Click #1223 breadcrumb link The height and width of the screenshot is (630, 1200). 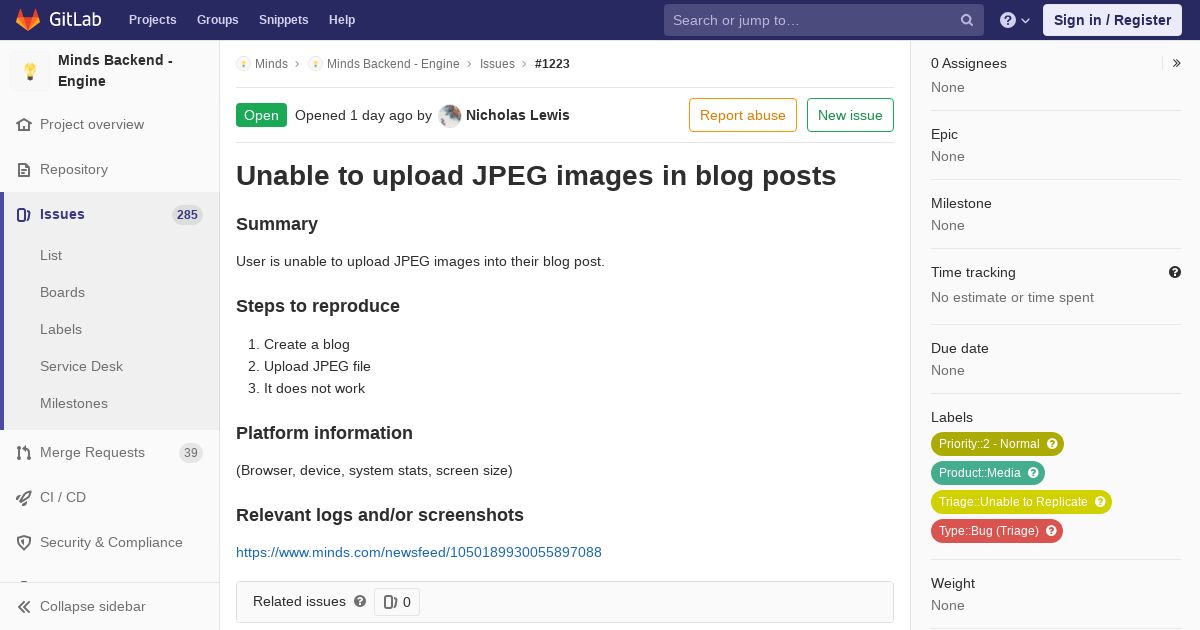[552, 64]
